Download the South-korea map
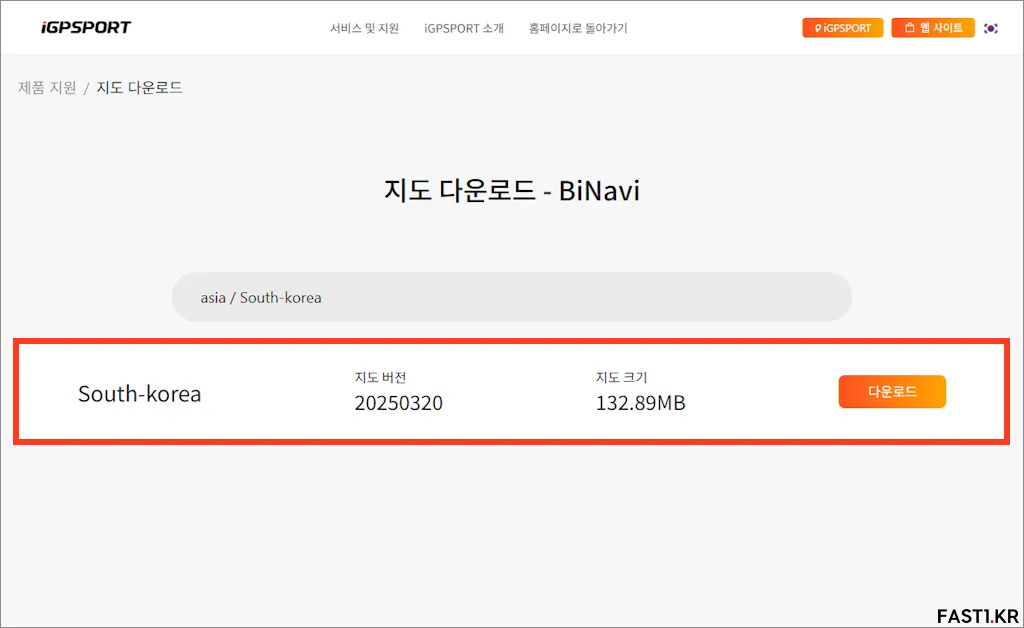Viewport: 1024px width, 628px height. pos(892,392)
